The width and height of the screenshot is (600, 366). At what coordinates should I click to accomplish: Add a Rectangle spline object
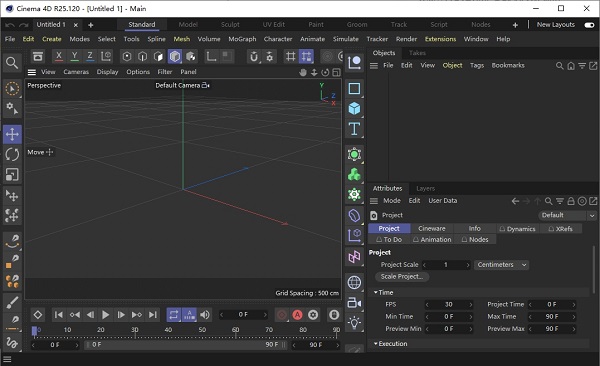354,88
